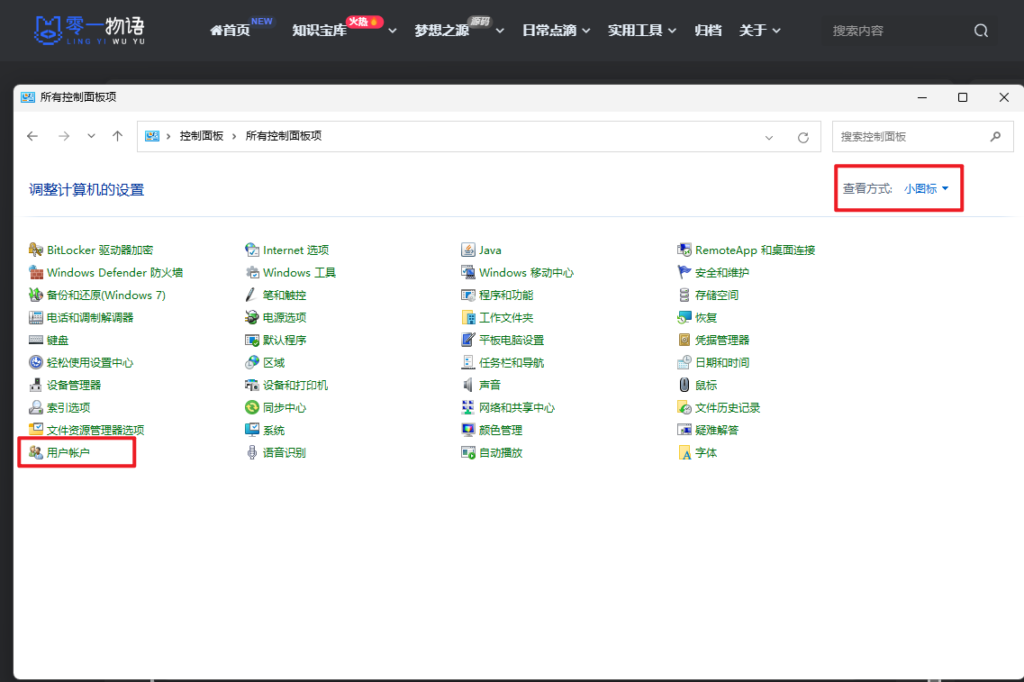Open the 查看方式 小图标 dropdown
Viewport: 1024px width, 682px height.
[x=926, y=188]
